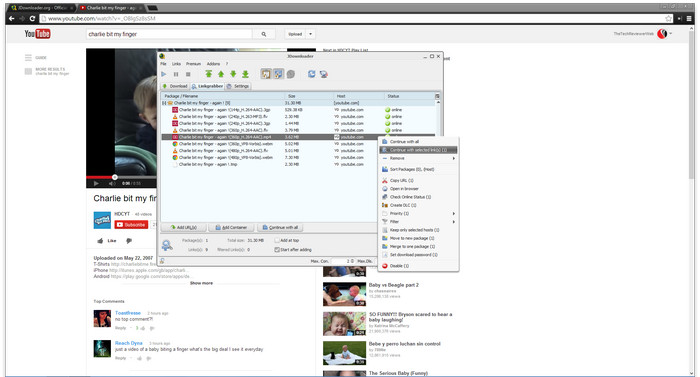Viewport: 700px width, 377px height.
Task: Open Chrome menu icon
Action: tap(689, 18)
